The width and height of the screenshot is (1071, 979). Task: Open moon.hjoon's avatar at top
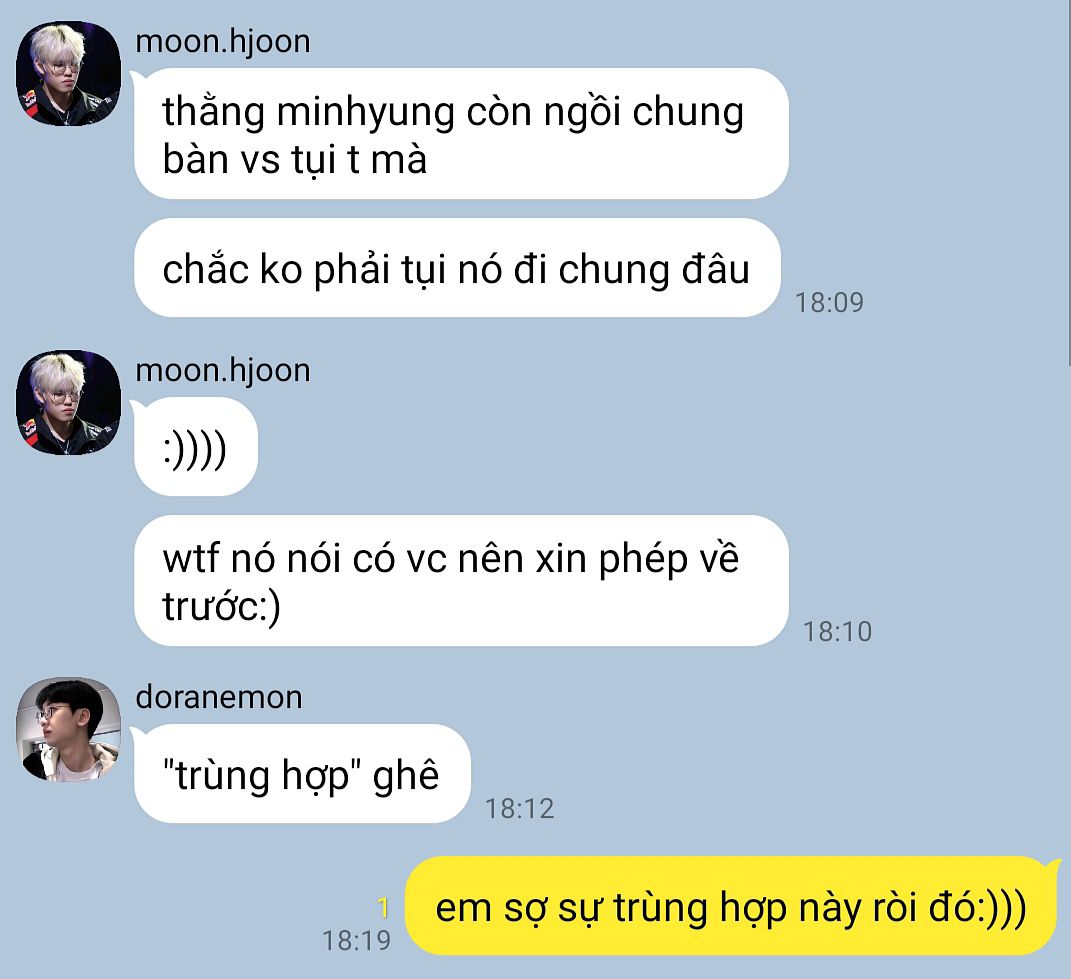[x=68, y=73]
